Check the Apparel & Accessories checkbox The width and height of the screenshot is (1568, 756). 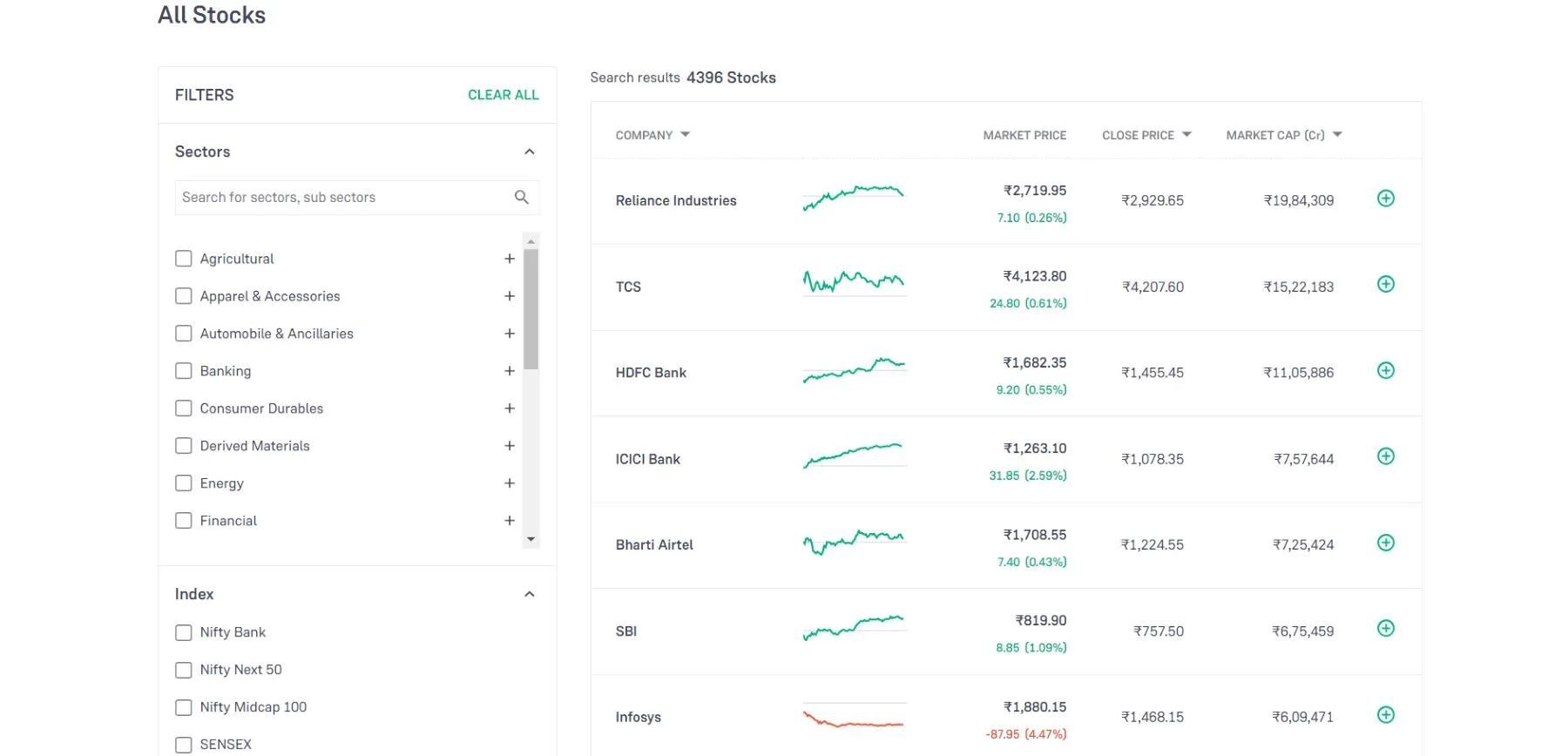pyautogui.click(x=183, y=296)
